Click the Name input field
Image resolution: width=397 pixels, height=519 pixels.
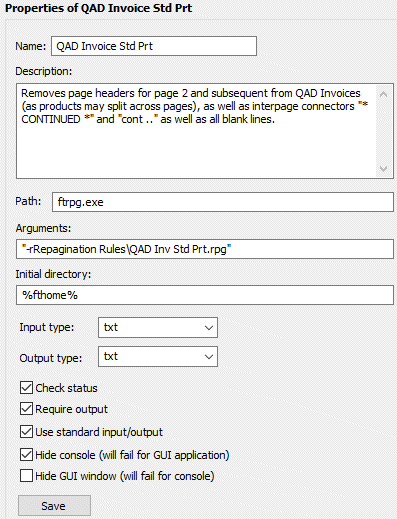click(154, 46)
